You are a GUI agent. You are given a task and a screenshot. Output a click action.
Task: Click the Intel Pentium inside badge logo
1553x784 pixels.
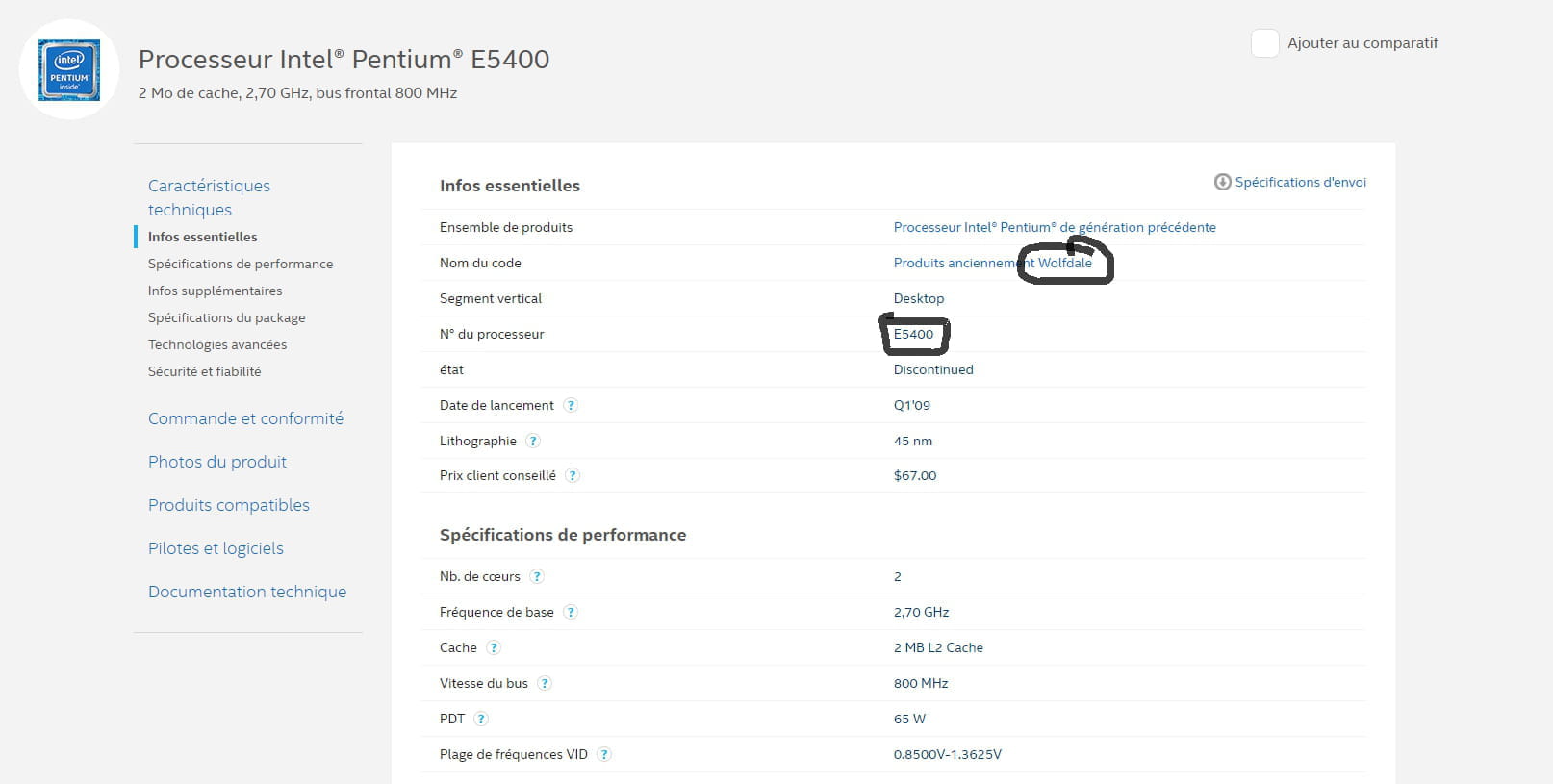coord(69,70)
